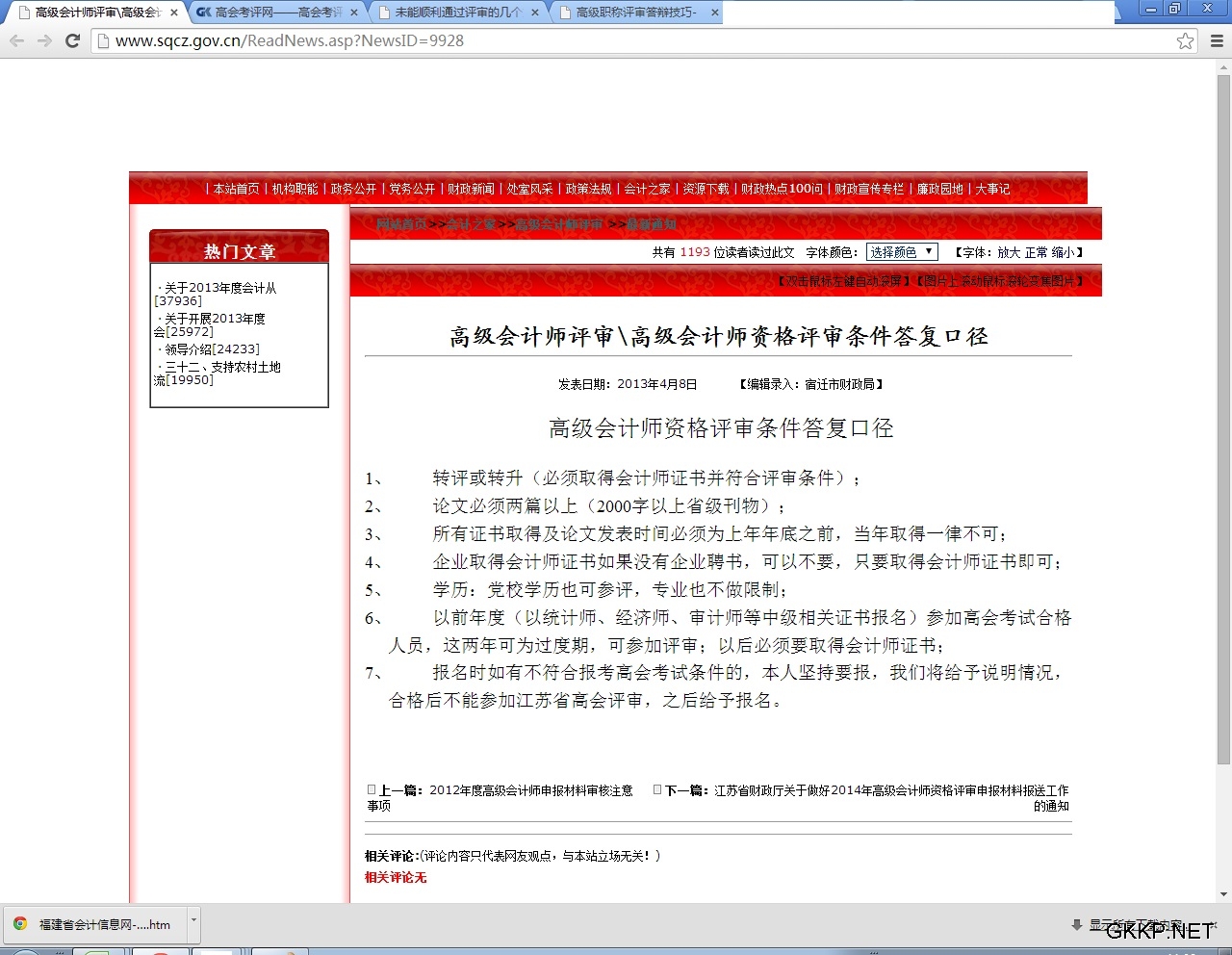This screenshot has width=1232, height=955.
Task: Click the downloaded 福建省会计信息网 file icon
Action: coord(19,924)
